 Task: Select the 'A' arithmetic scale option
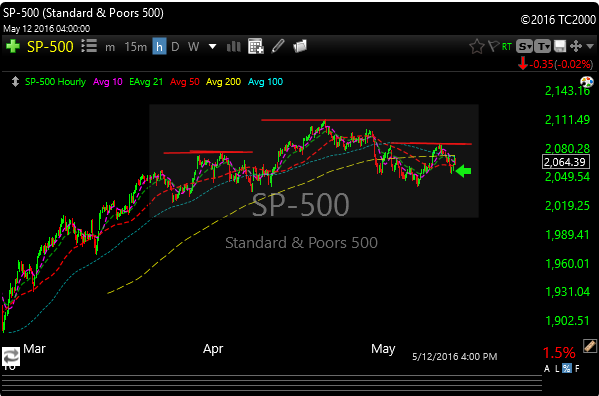click(x=547, y=369)
